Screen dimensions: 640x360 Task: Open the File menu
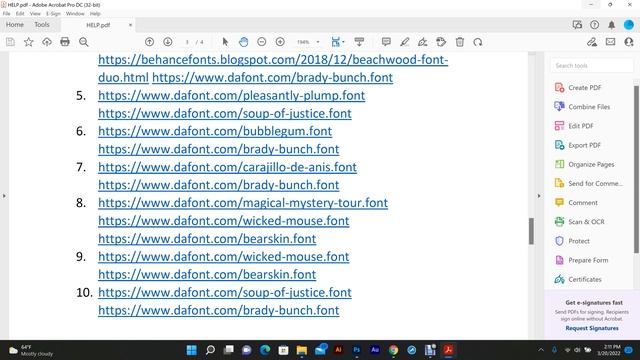point(7,13)
